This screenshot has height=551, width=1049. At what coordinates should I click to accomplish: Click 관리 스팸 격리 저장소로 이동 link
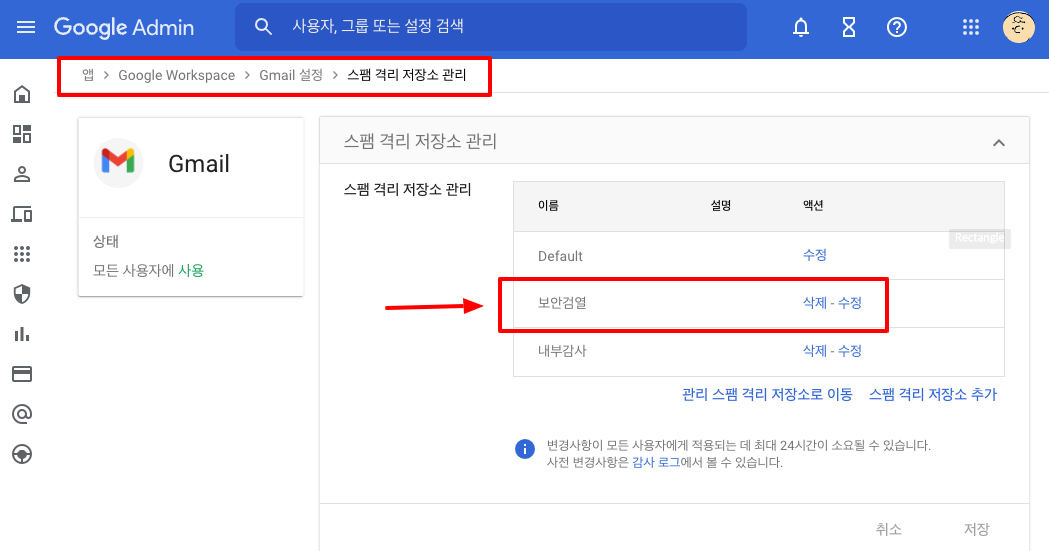(x=767, y=395)
